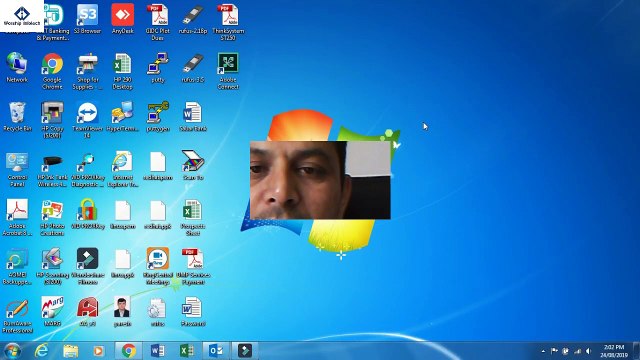Open the WD PROXKey padlock shortcut
The height and width of the screenshot is (360, 640).
tap(87, 214)
